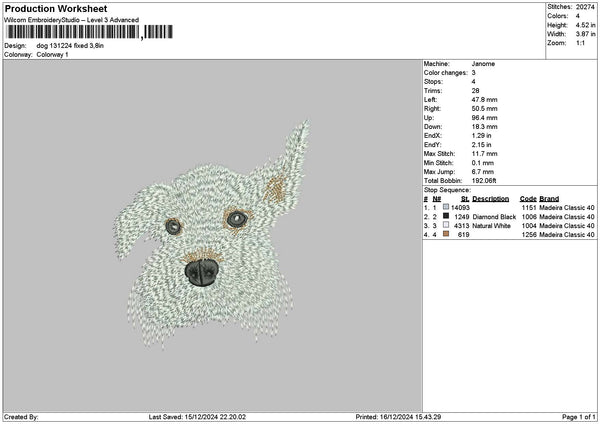Click the Total Bobbin value

484,180
